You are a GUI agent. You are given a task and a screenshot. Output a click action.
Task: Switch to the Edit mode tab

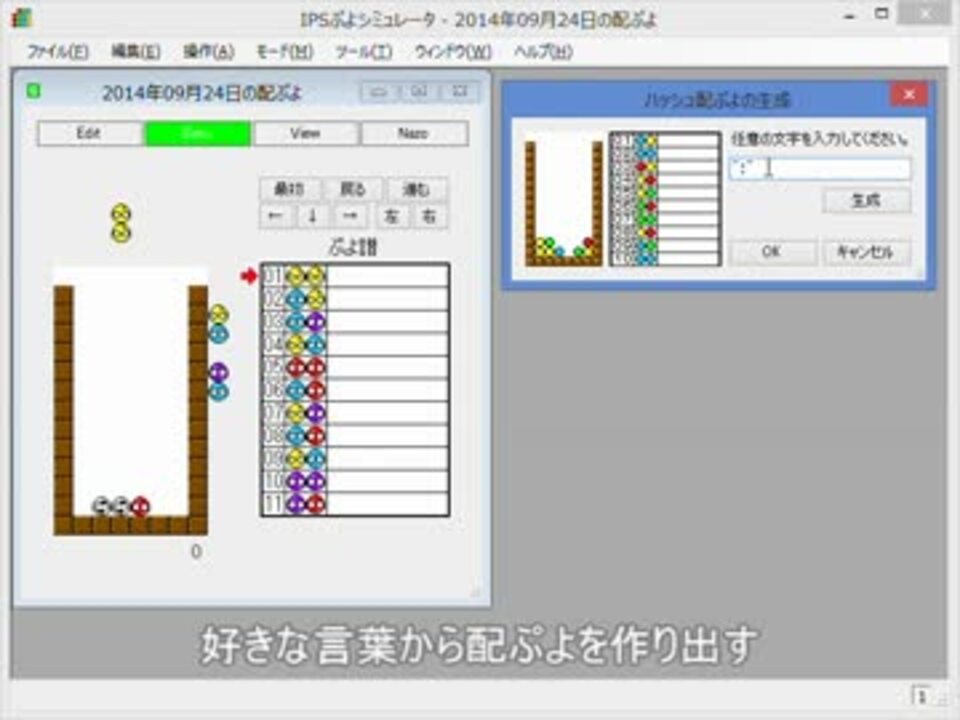[89, 133]
